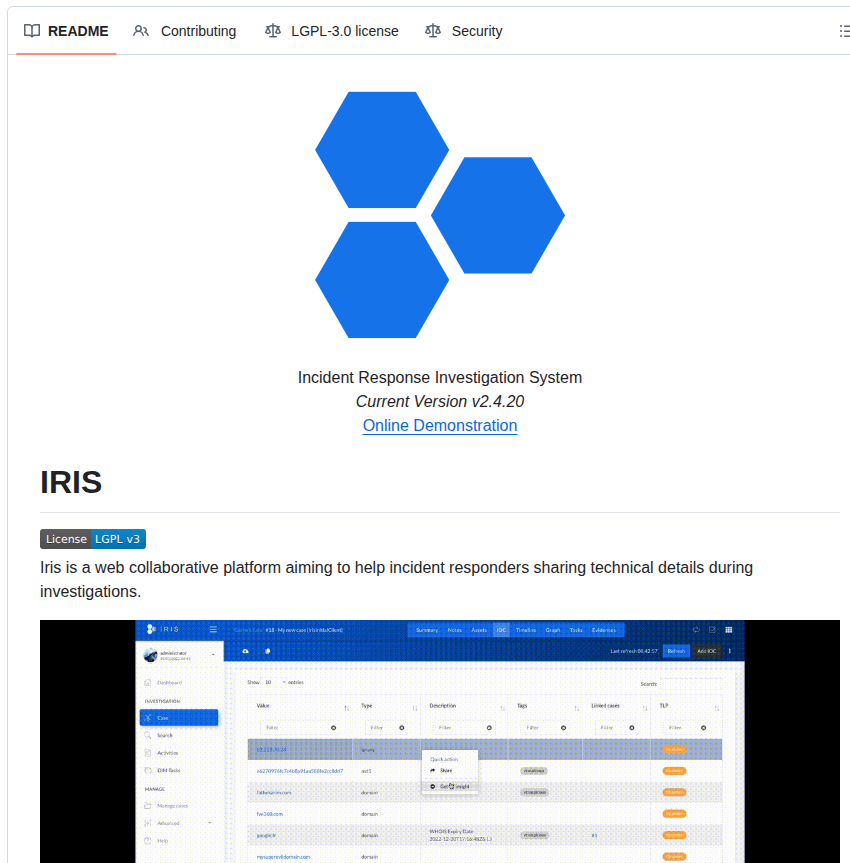Viewport: 850px width, 863px height.
Task: Switch to the Timeline tab in IRIS
Action: pyautogui.click(x=527, y=629)
